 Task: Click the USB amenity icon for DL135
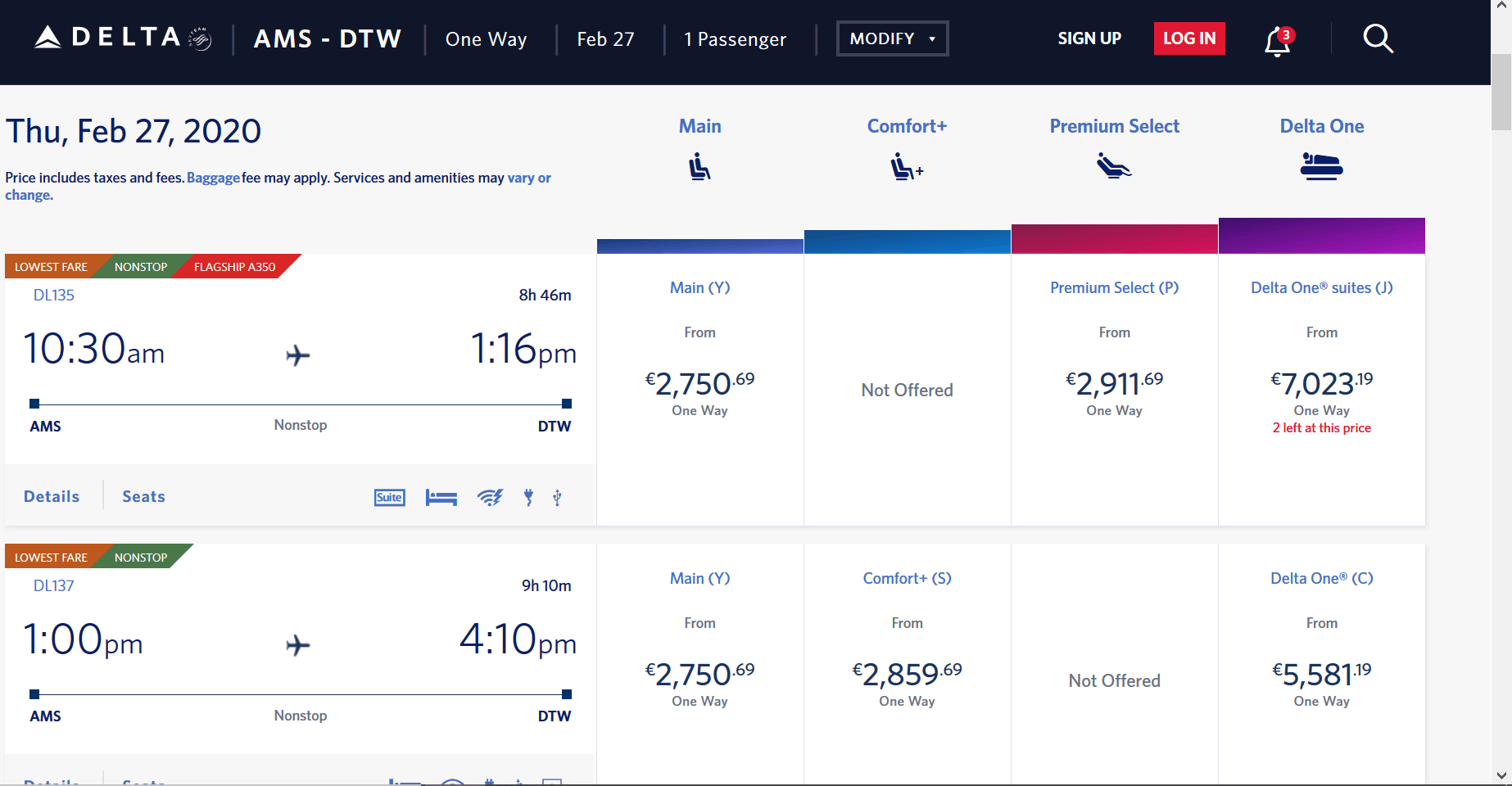point(557,497)
